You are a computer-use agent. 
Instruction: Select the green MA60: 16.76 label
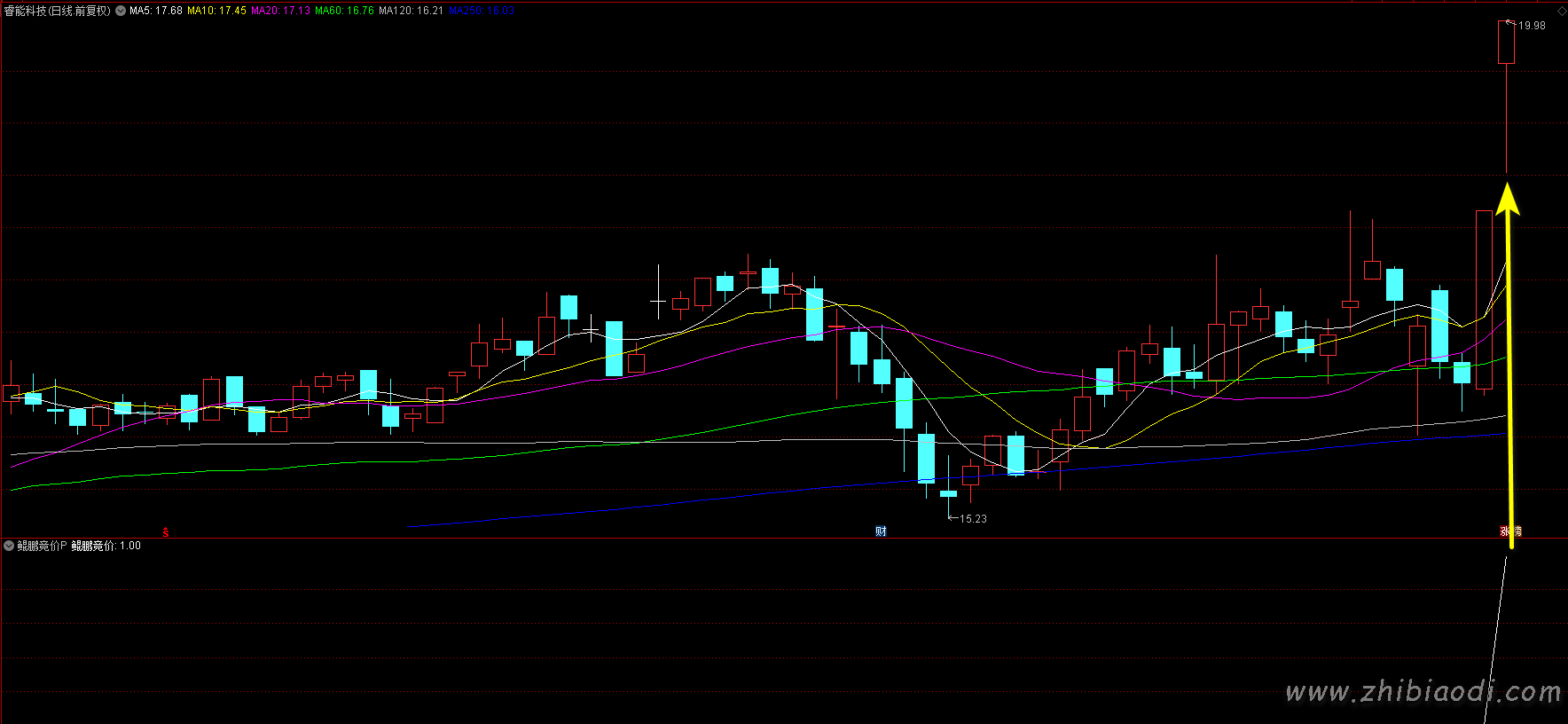click(x=344, y=11)
